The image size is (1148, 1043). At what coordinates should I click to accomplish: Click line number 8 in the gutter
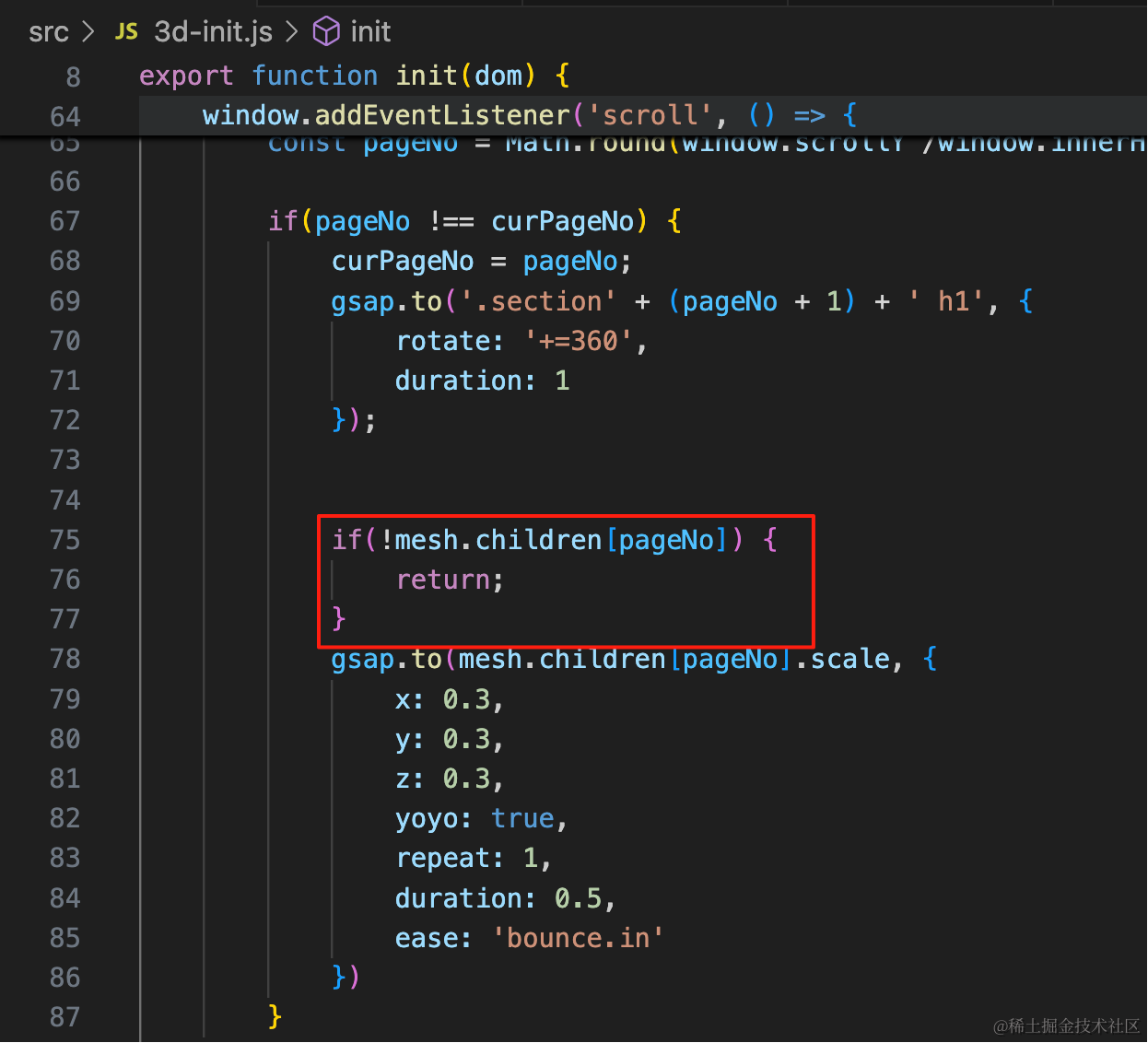pyautogui.click(x=73, y=76)
